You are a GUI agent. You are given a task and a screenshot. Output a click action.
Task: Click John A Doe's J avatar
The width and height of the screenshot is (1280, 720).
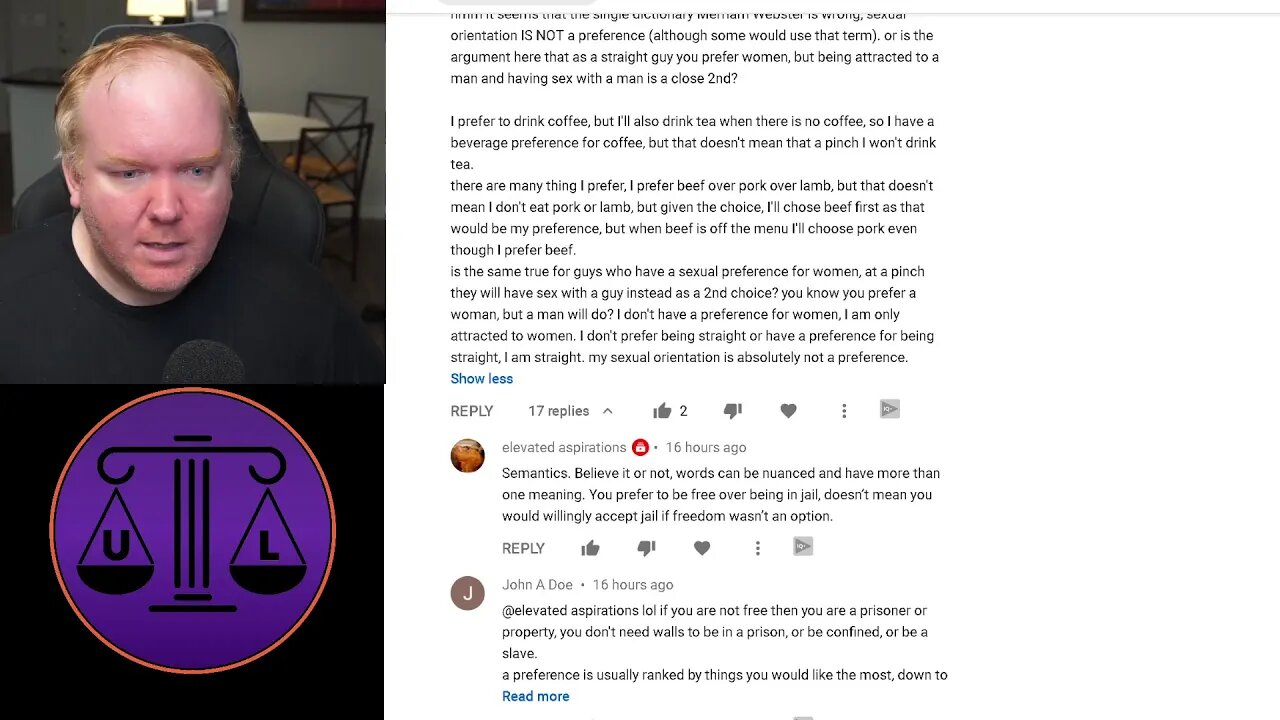point(467,593)
